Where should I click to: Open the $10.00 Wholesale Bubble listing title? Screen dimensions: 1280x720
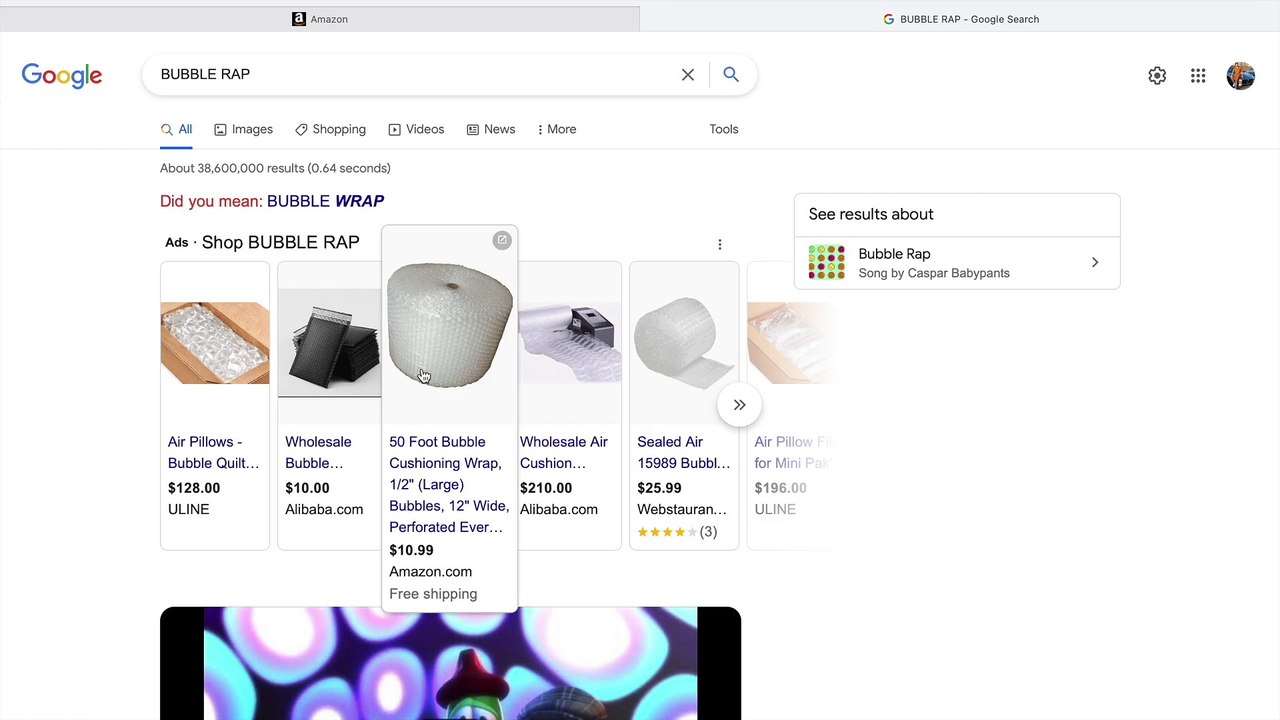318,452
